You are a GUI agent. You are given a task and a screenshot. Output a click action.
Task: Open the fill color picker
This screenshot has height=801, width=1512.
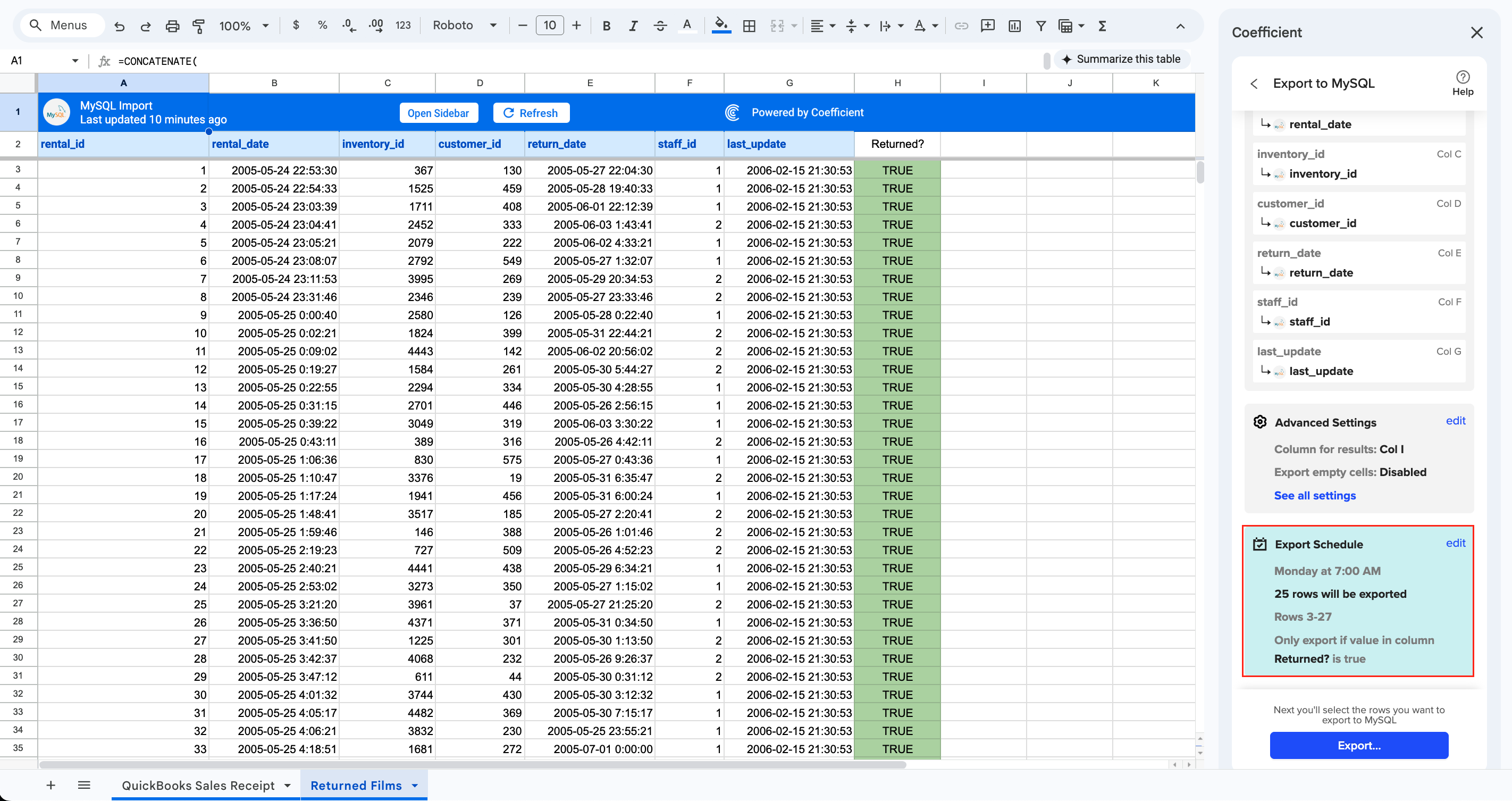click(721, 26)
